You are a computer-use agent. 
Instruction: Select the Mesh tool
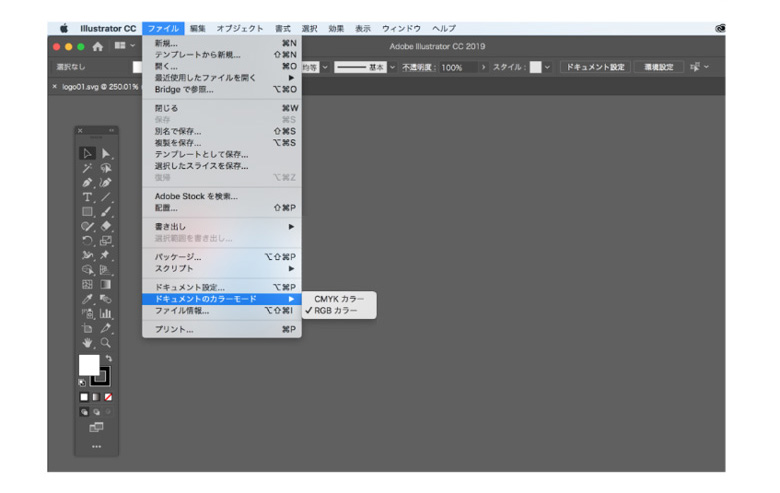tap(87, 285)
